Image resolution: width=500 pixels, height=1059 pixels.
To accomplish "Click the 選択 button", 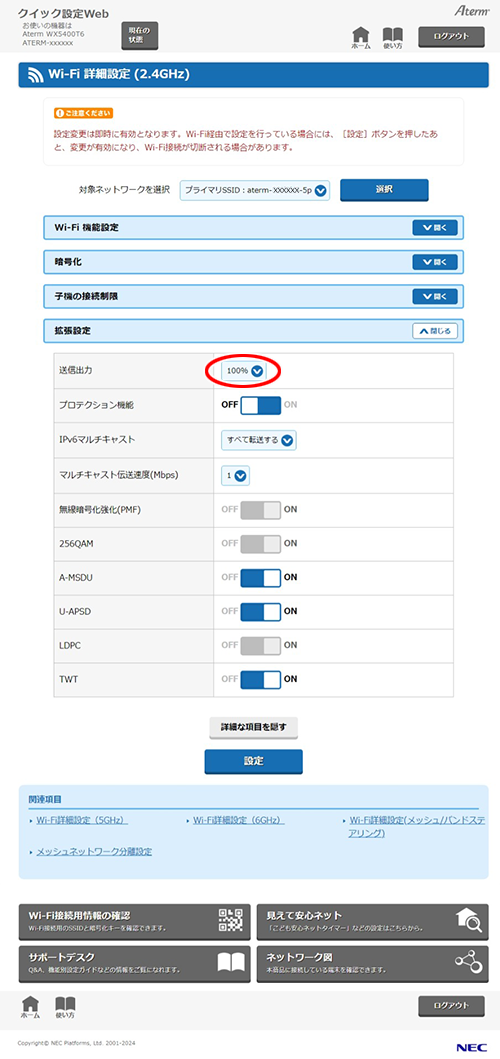I will click(x=384, y=190).
